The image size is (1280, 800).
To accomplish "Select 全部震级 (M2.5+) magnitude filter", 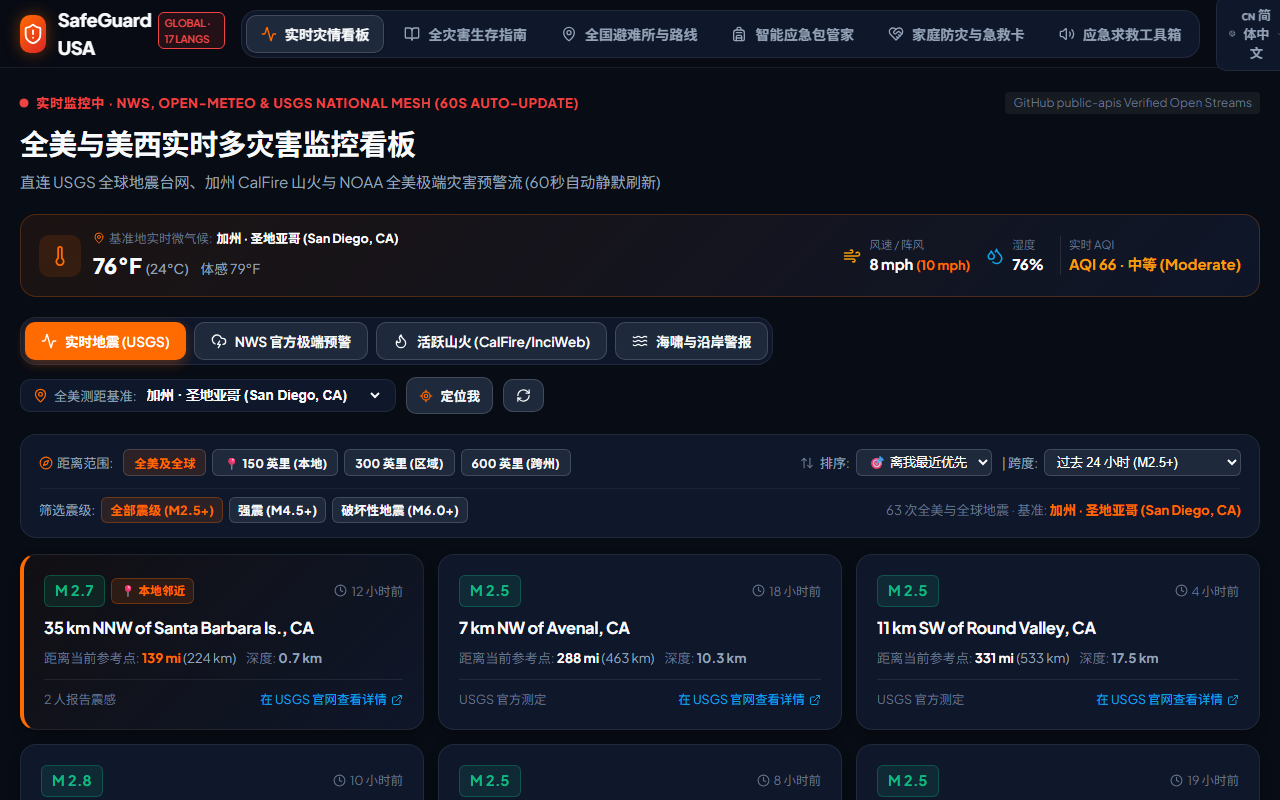I will click(162, 510).
